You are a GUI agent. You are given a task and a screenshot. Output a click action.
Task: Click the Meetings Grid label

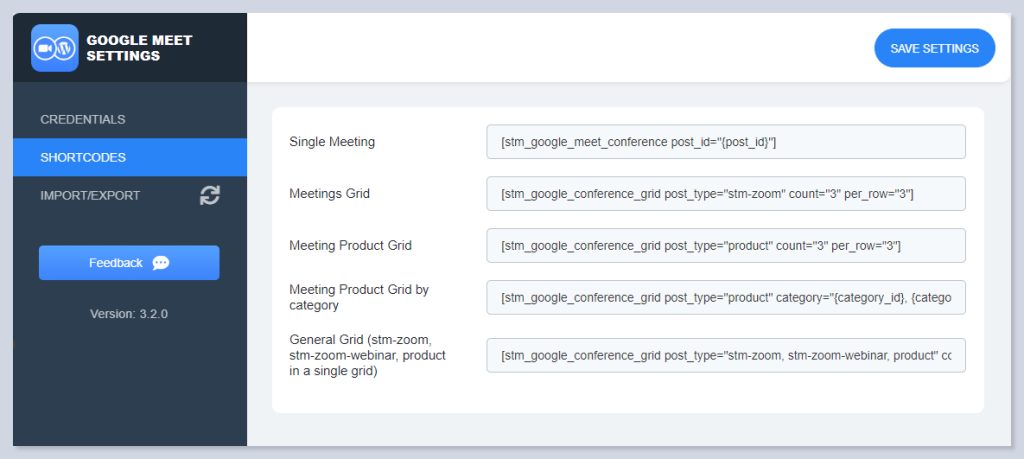329,194
